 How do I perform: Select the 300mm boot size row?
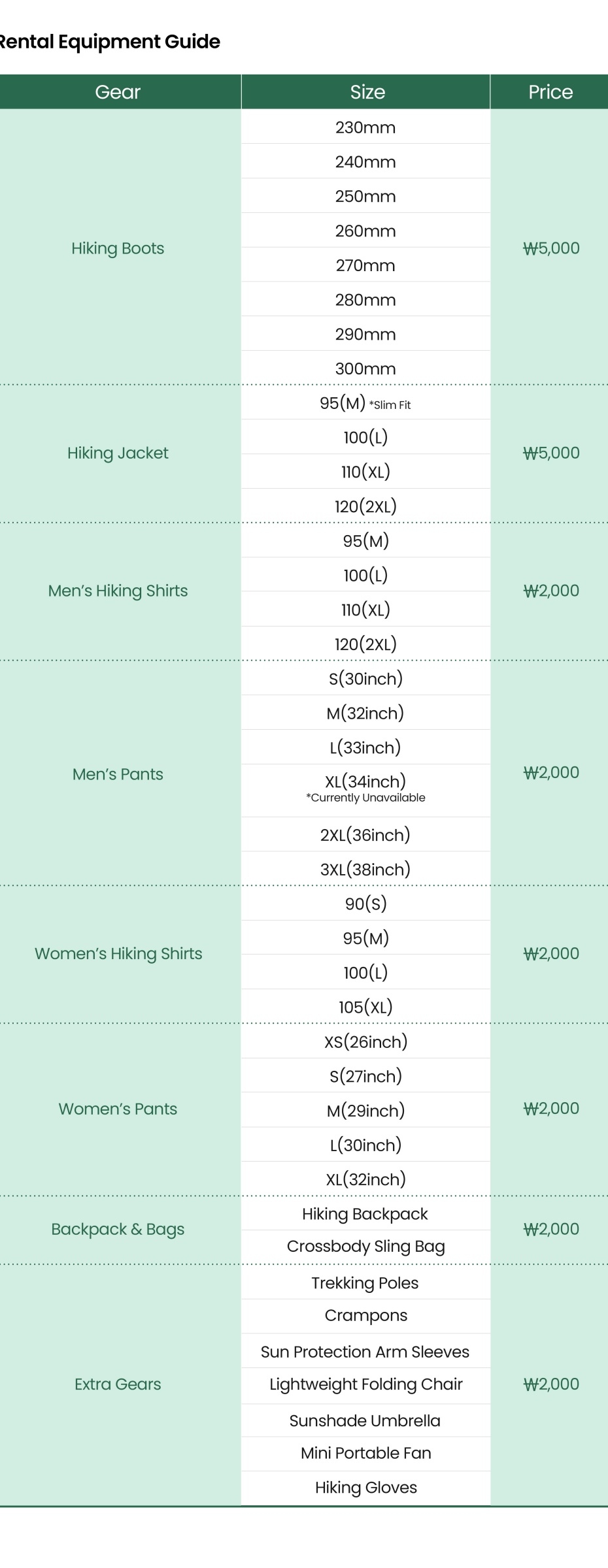tap(365, 368)
